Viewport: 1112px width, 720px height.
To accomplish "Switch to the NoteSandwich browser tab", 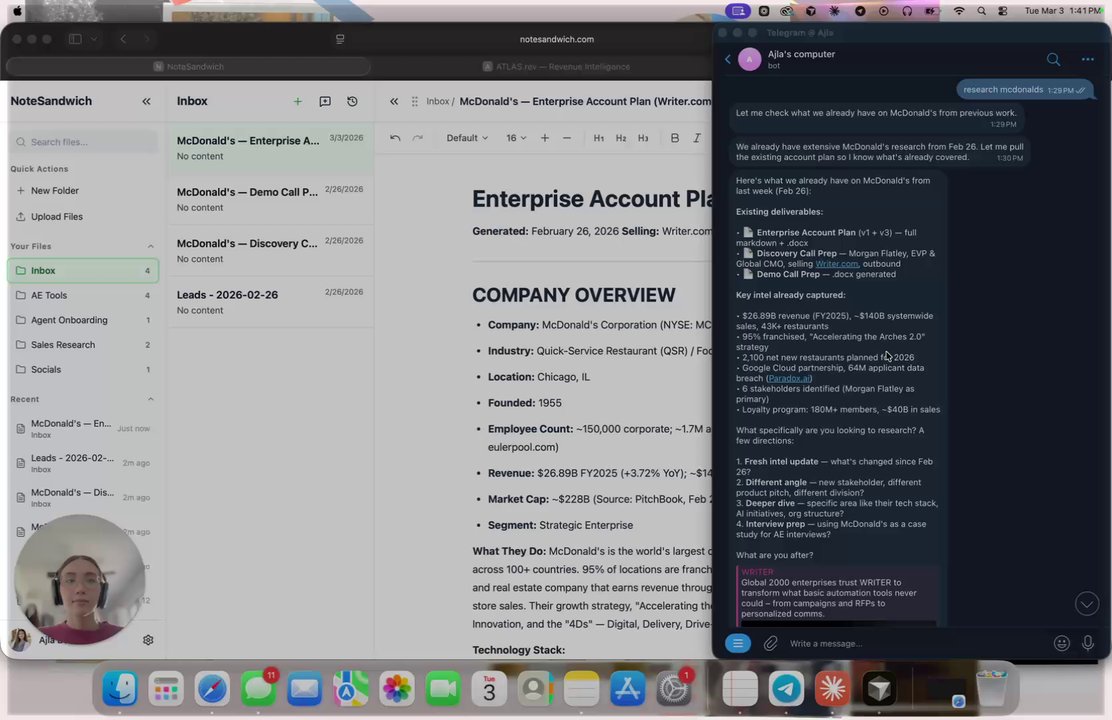I will [189, 67].
